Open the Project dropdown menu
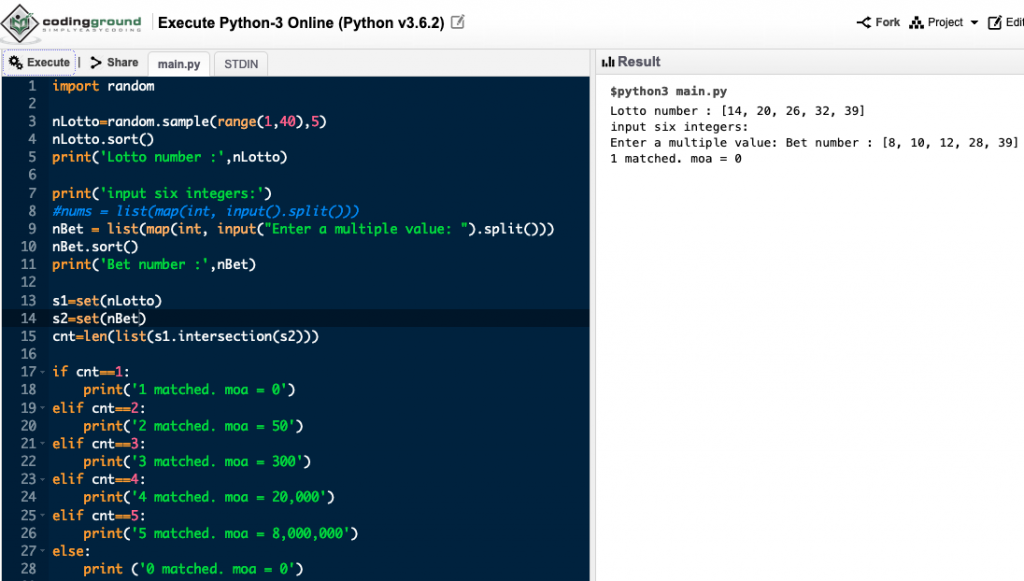Image resolution: width=1024 pixels, height=581 pixels. click(944, 22)
